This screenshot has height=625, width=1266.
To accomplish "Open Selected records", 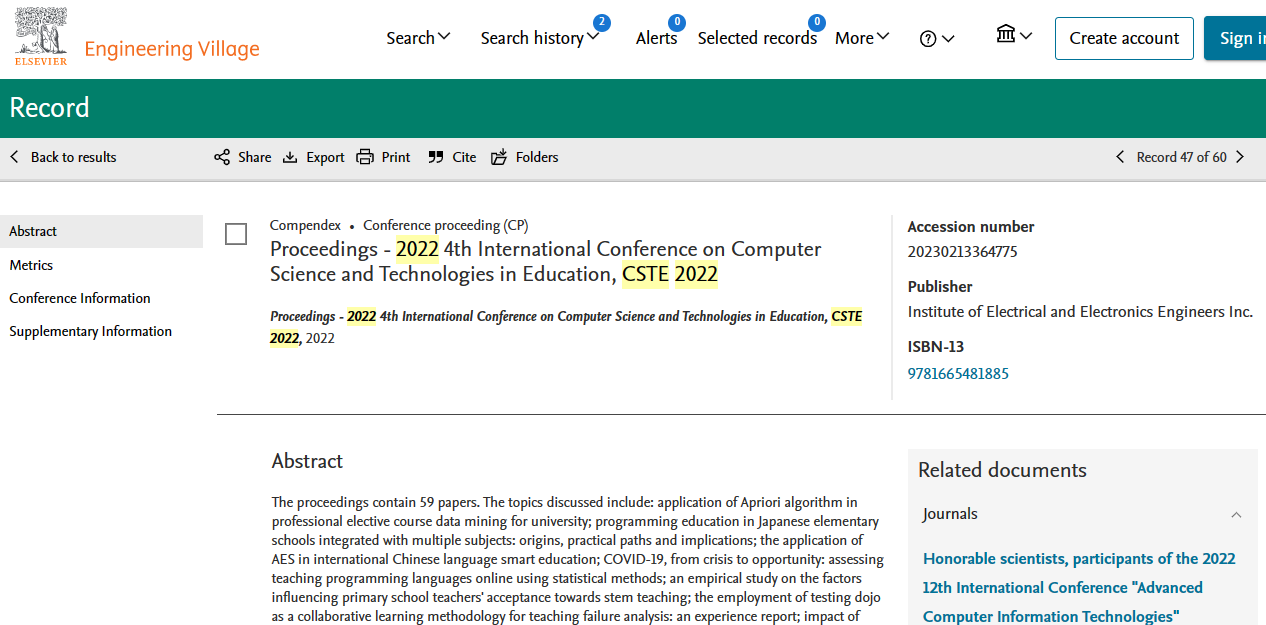I will coord(757,38).
